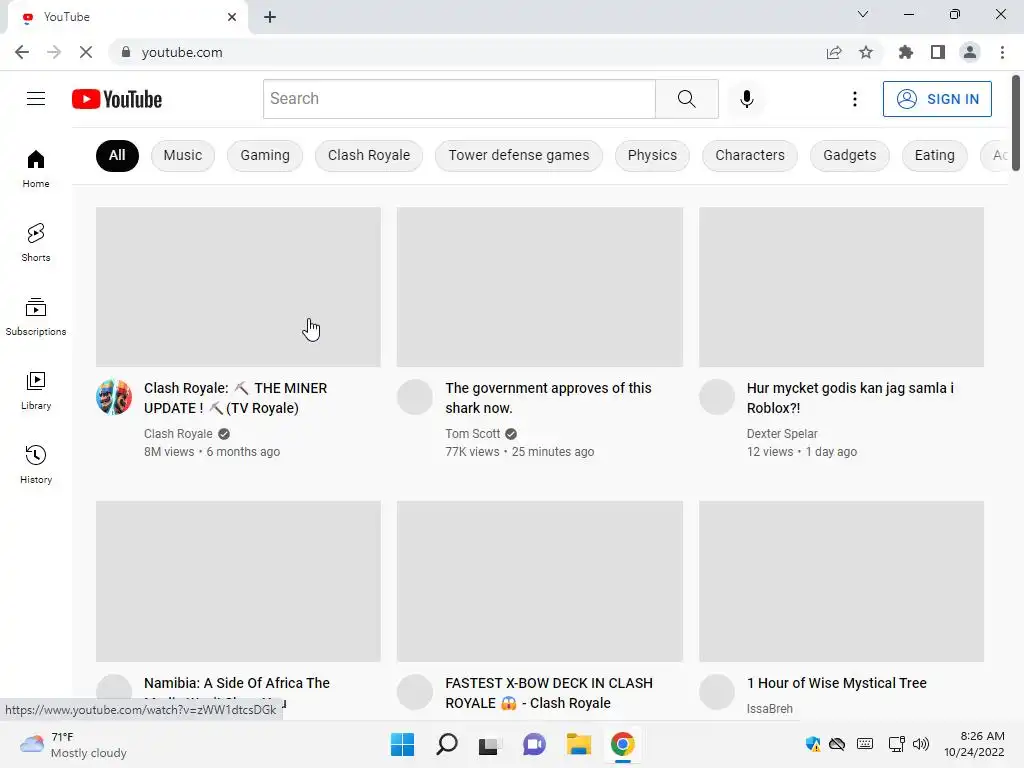Open the Chrome three-dot menu
This screenshot has width=1024, height=768.
(x=1002, y=52)
